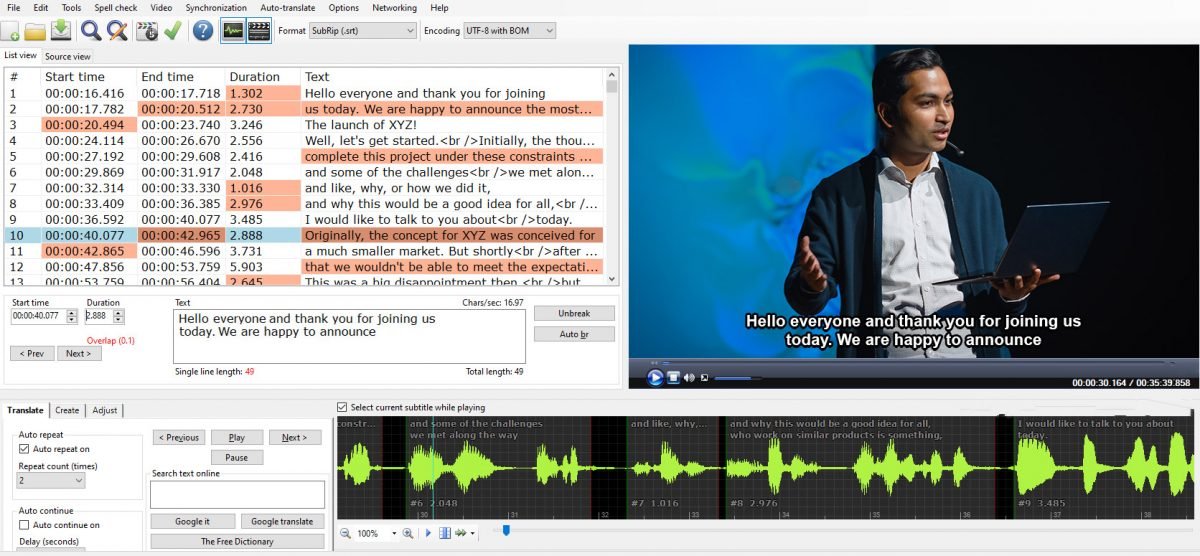
Task: Open the waveform 100% zoom dropdown
Action: 394,534
